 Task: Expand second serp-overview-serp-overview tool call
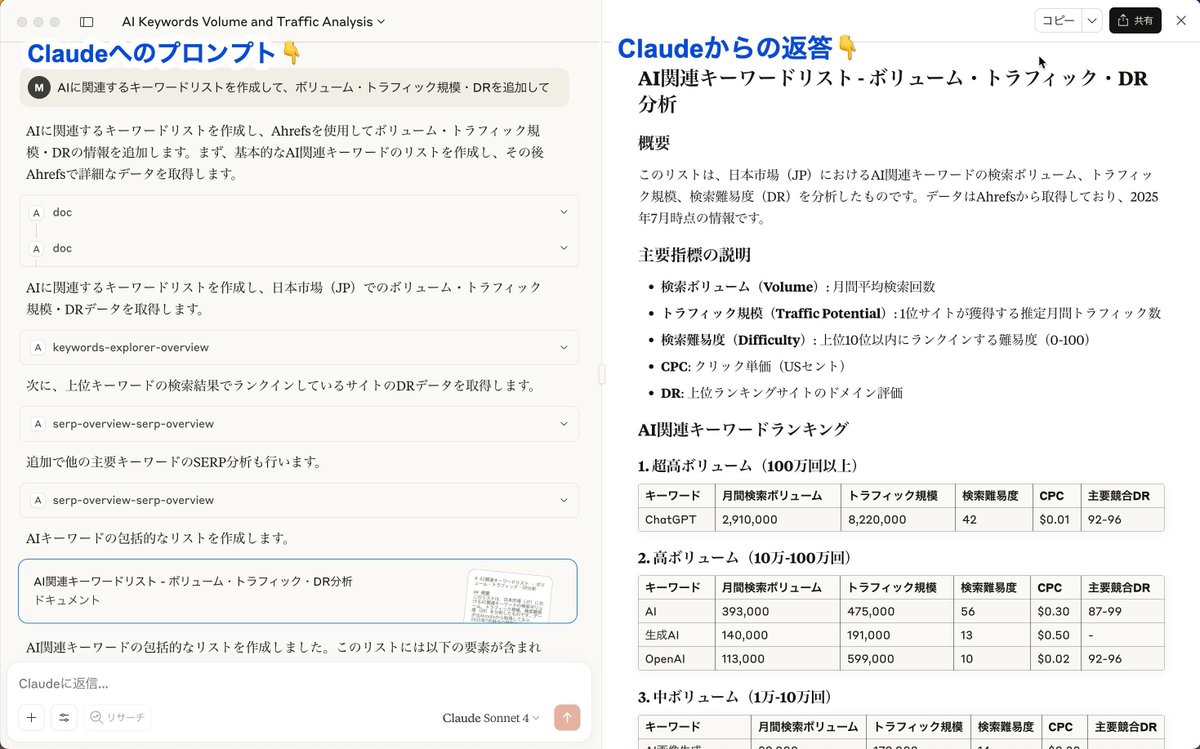[x=299, y=500]
